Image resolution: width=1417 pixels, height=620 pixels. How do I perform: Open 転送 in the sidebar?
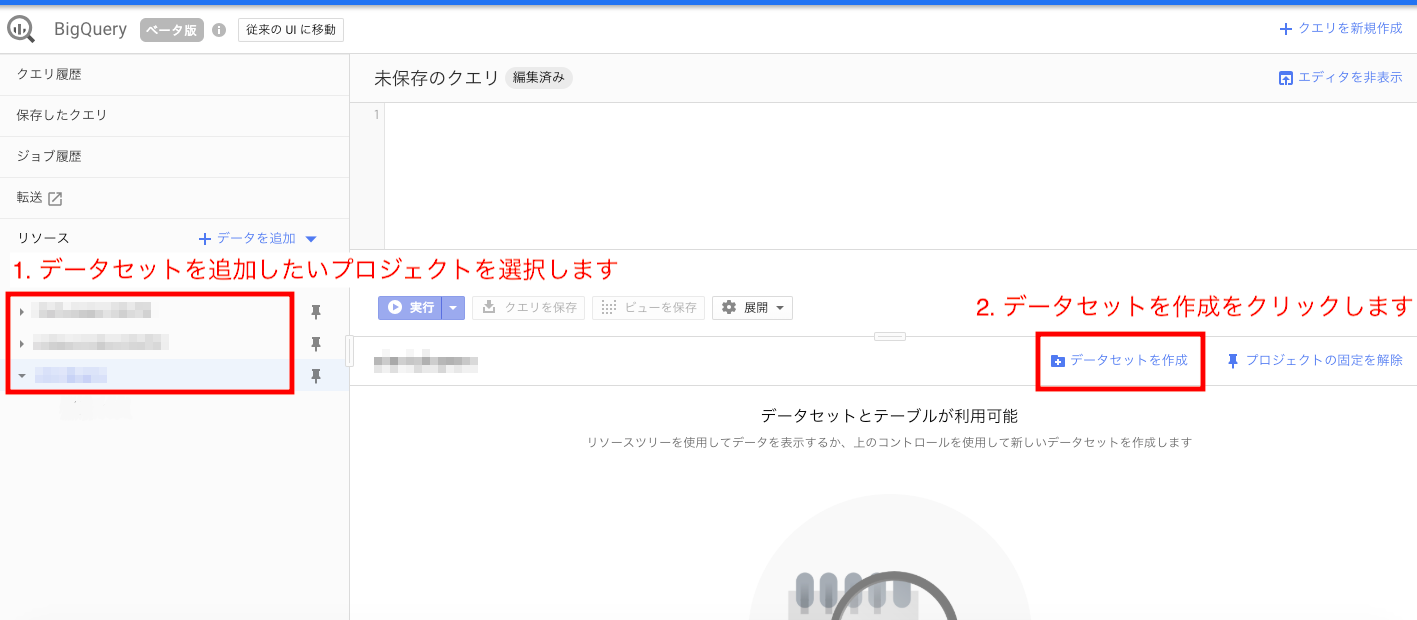174,198
